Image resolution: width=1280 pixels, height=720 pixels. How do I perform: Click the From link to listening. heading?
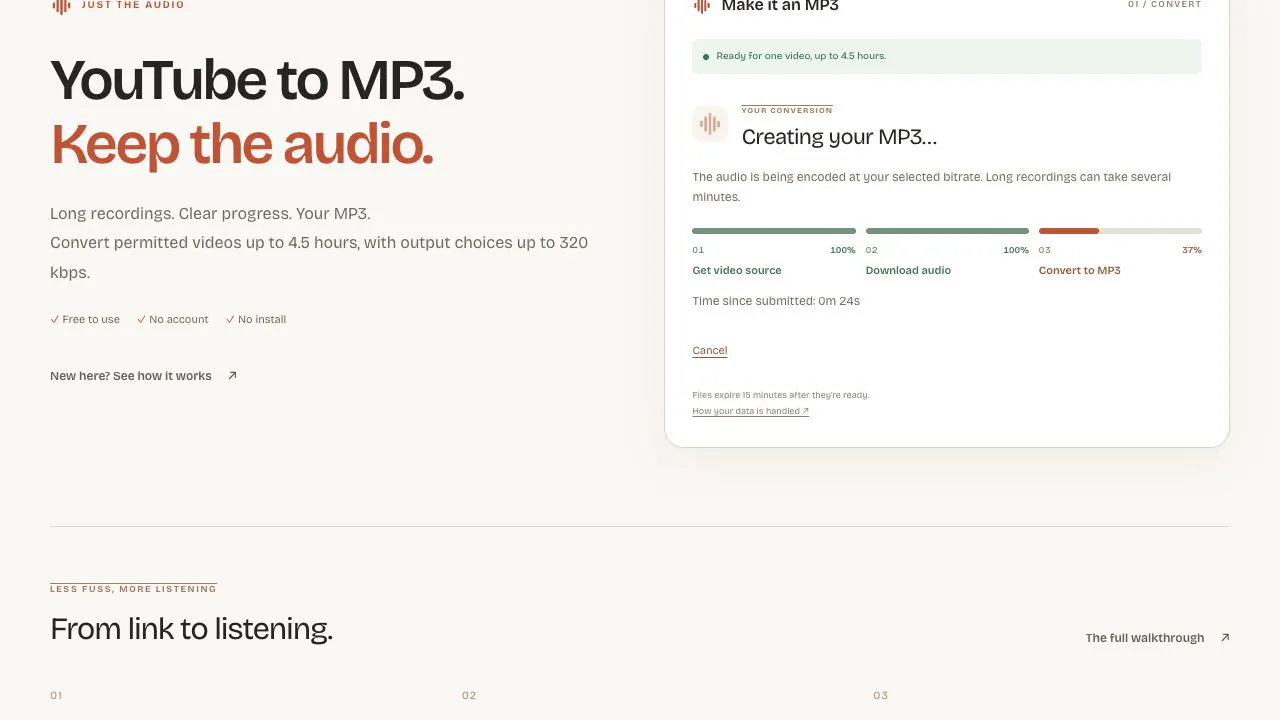coord(191,630)
